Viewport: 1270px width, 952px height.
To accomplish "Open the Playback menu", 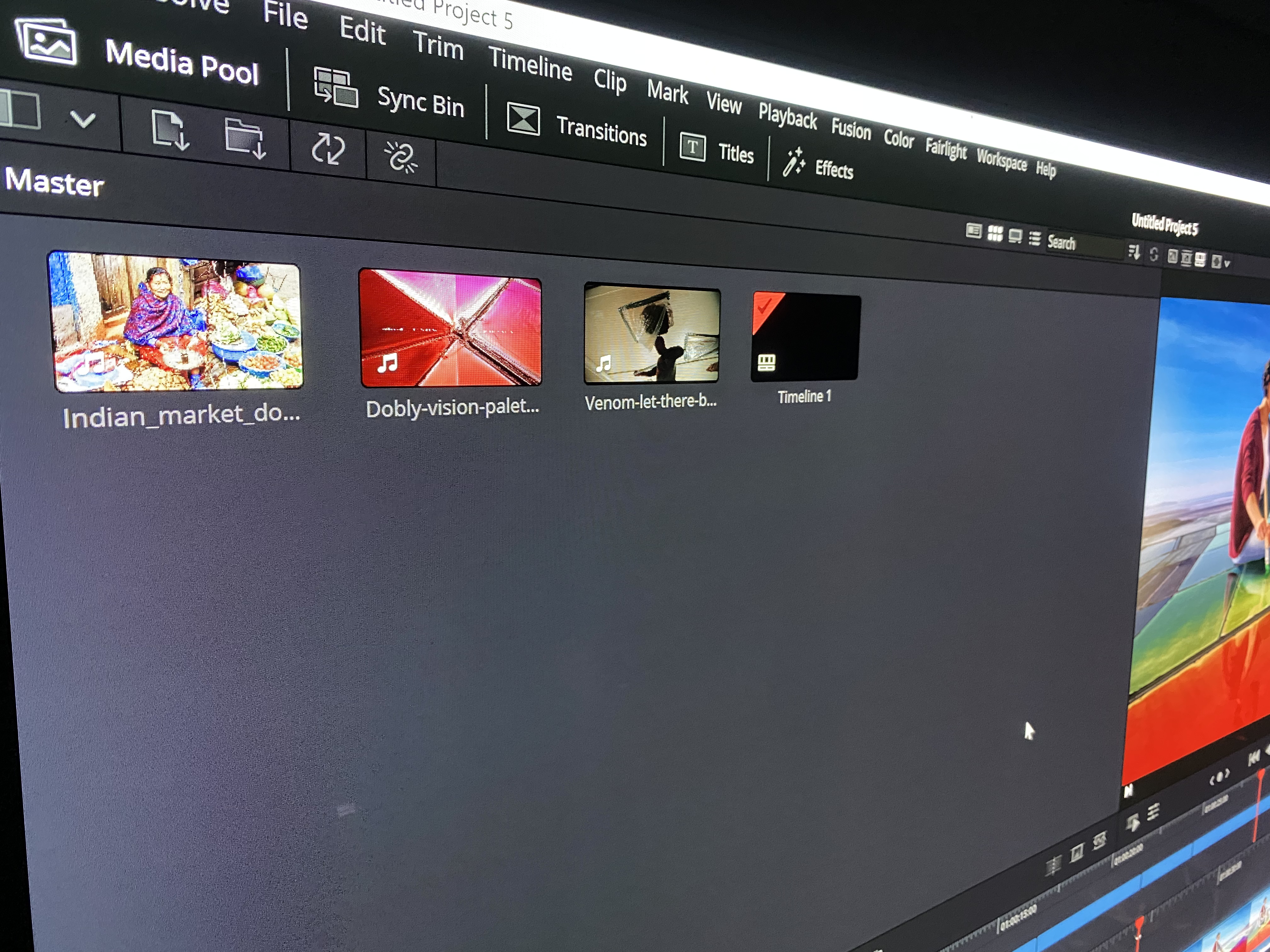I will pos(787,117).
